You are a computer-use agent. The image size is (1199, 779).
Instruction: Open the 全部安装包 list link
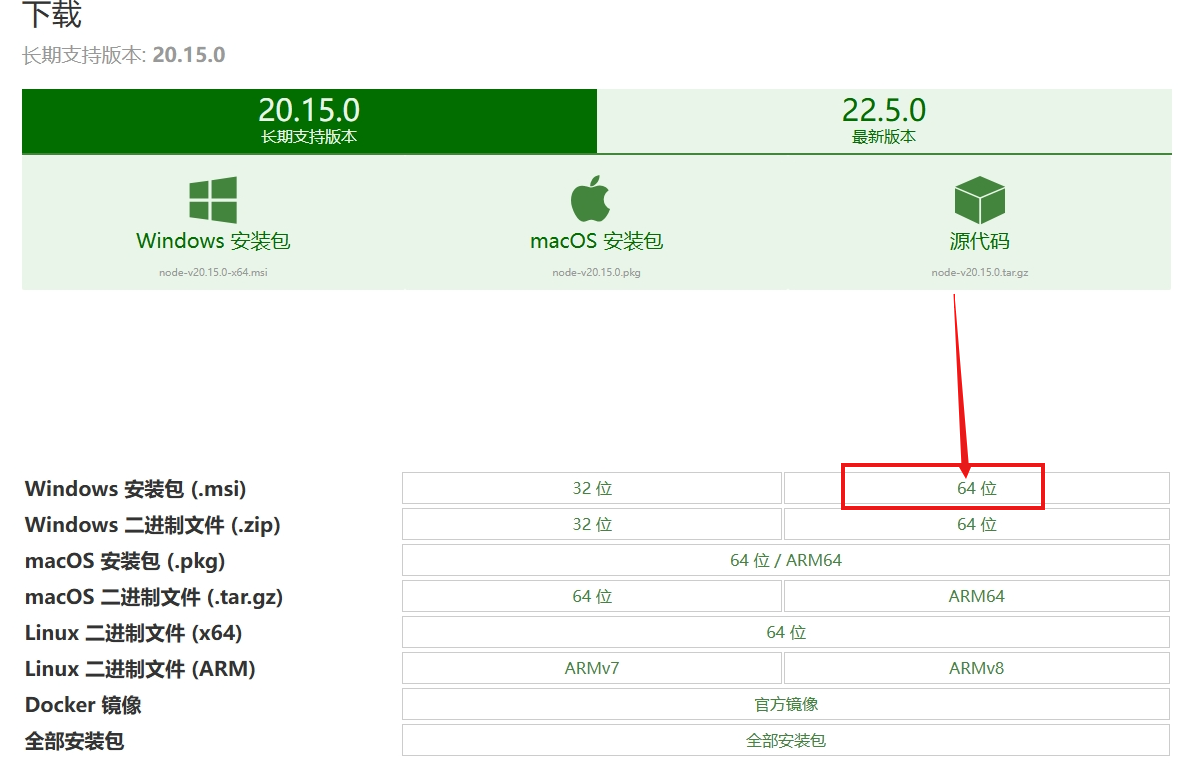point(785,740)
